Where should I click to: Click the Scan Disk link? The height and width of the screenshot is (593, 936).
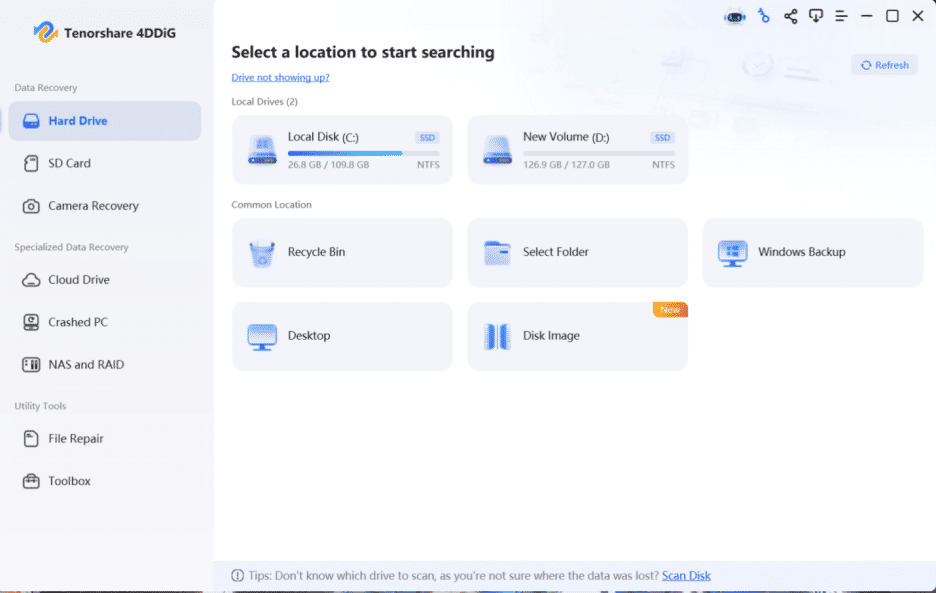click(686, 576)
